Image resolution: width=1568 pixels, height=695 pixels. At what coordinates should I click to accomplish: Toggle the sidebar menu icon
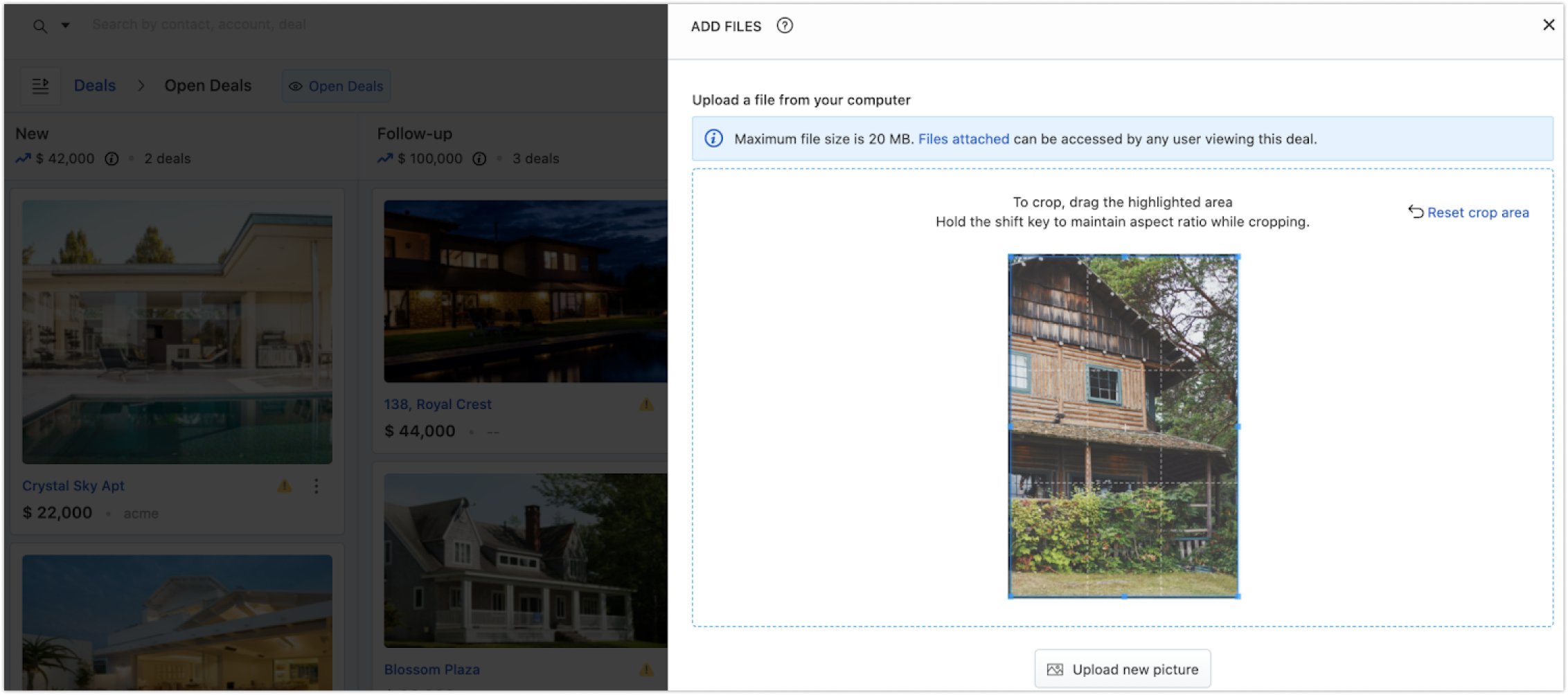tap(40, 86)
